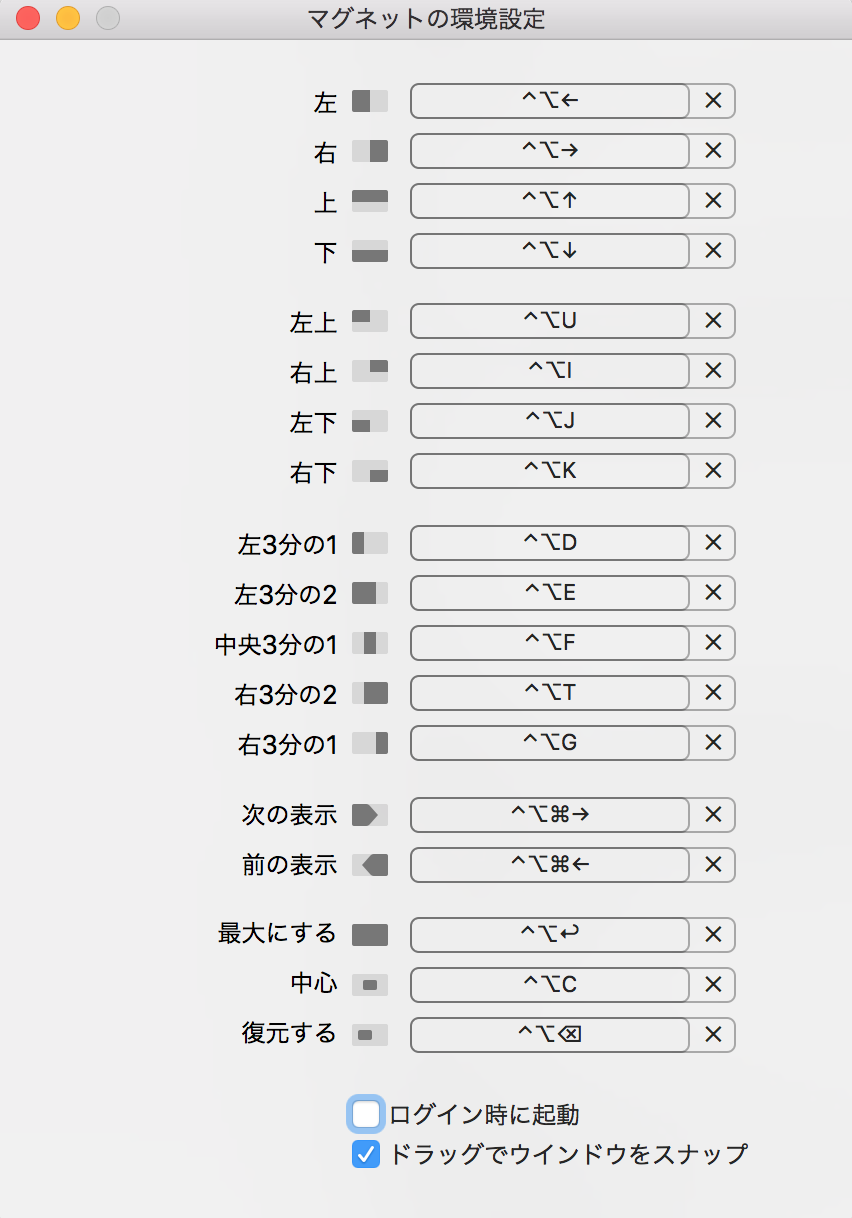This screenshot has width=852, height=1218.
Task: Clear the shortcut for 左 with X
Action: (x=713, y=101)
